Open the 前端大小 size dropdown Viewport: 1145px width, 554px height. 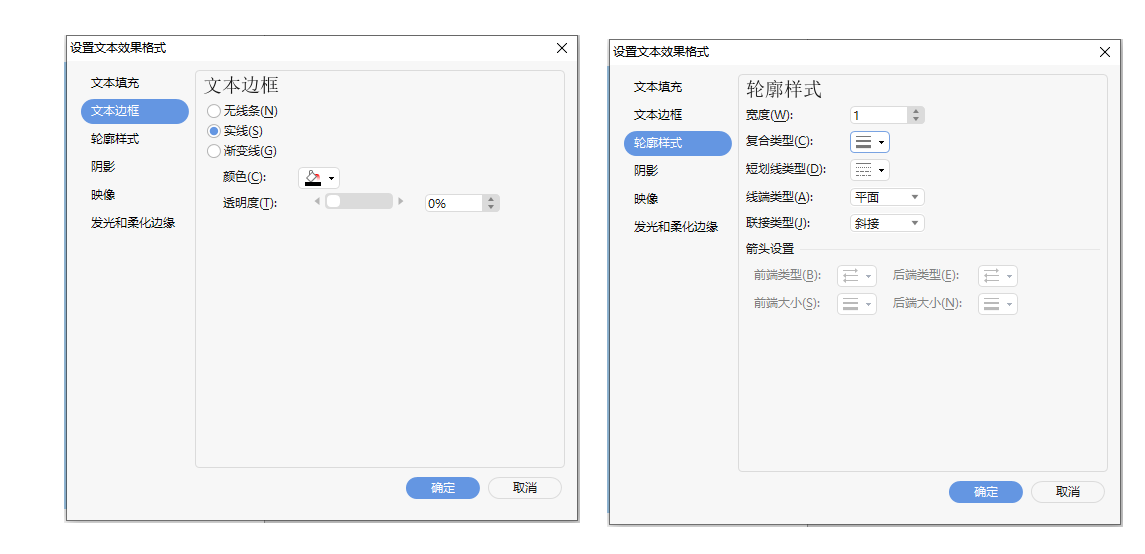point(857,304)
